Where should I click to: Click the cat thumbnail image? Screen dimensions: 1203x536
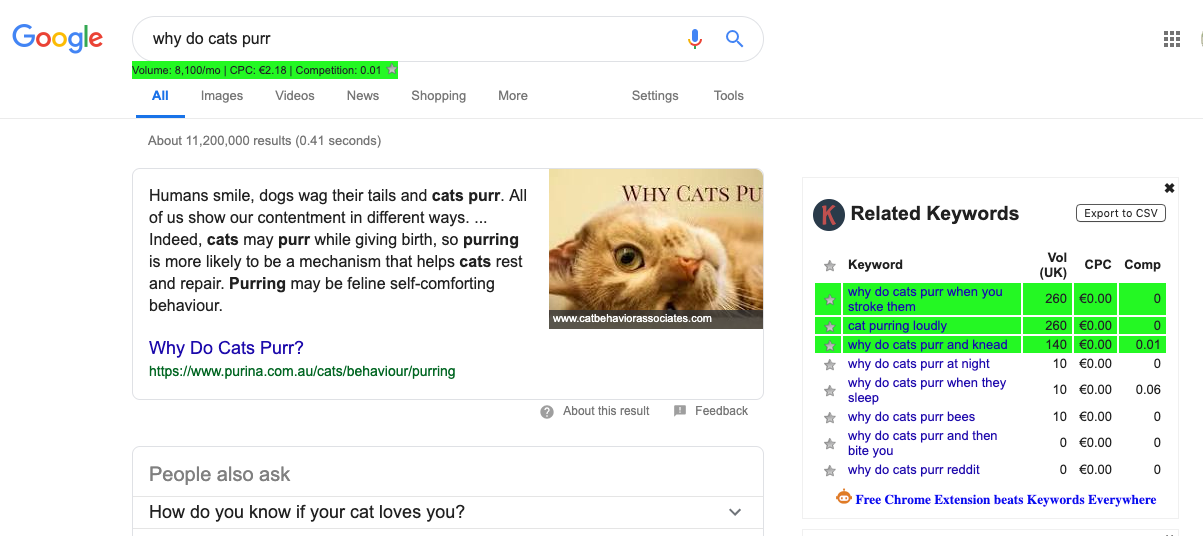tap(656, 249)
